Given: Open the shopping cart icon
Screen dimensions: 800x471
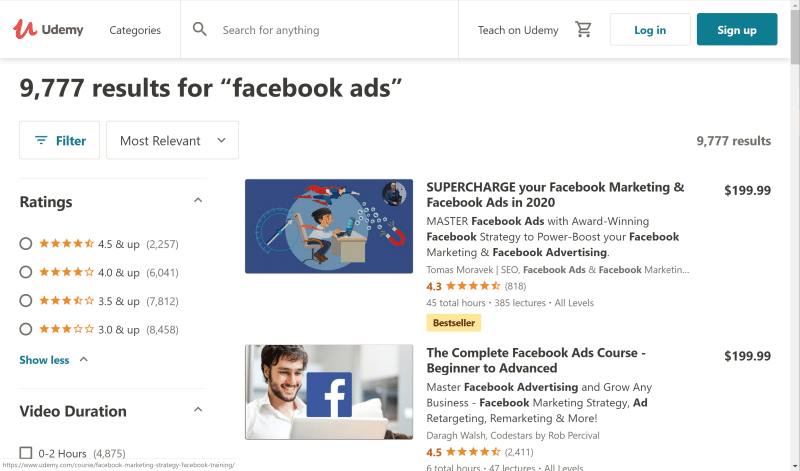Looking at the screenshot, I should click(x=583, y=30).
